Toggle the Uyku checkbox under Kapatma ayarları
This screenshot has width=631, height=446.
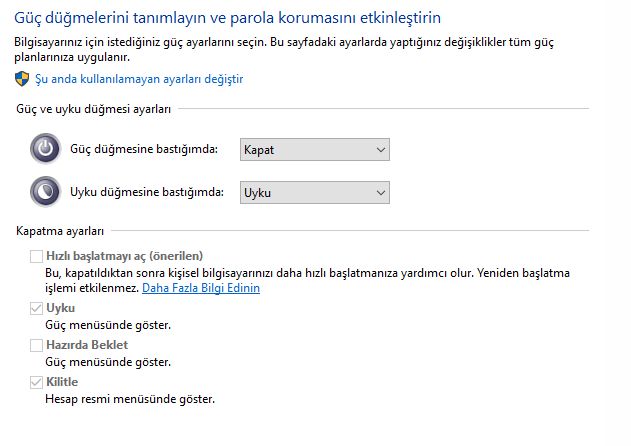point(37,309)
